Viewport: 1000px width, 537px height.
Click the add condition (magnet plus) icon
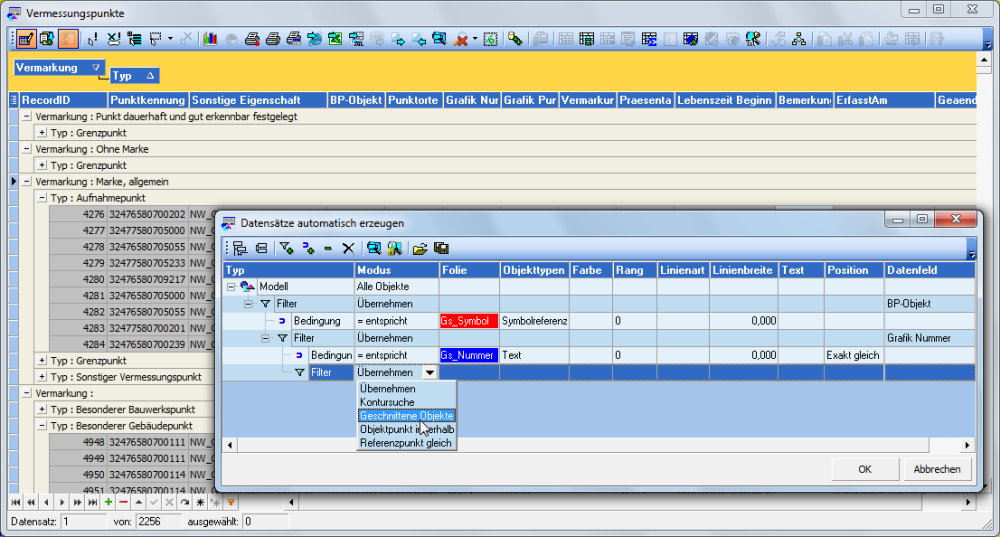click(x=308, y=248)
